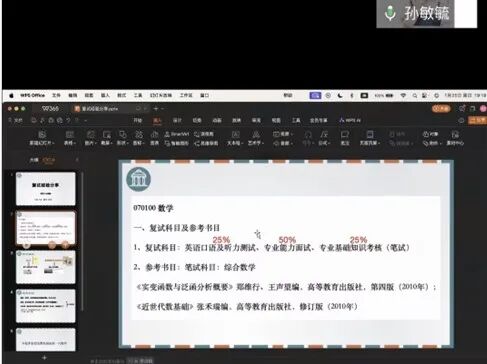This screenshot has height=364, width=487.
Task: Click the Icons library (图标) icon
Action: click(x=138, y=135)
